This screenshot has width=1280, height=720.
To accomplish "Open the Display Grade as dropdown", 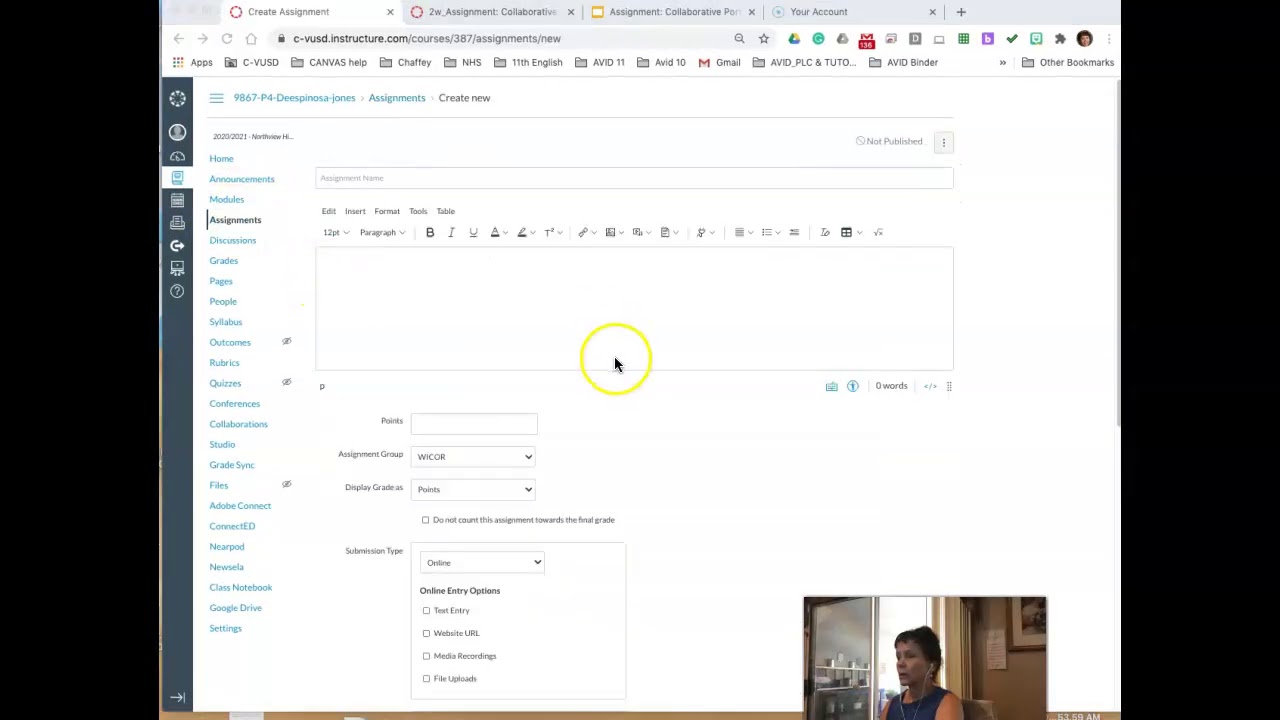I will [x=474, y=489].
